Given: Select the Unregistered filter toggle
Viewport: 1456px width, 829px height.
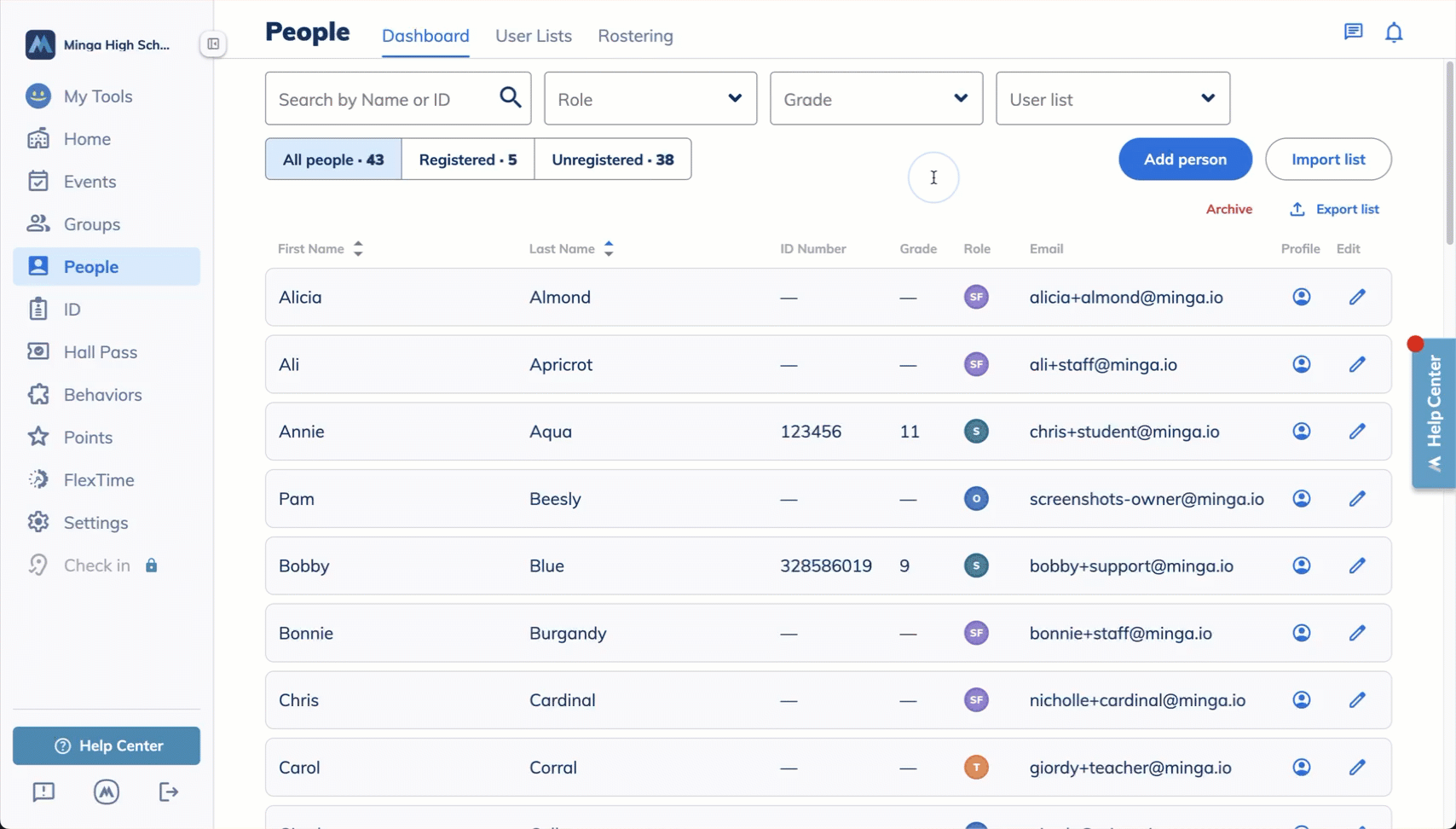Looking at the screenshot, I should pos(612,159).
